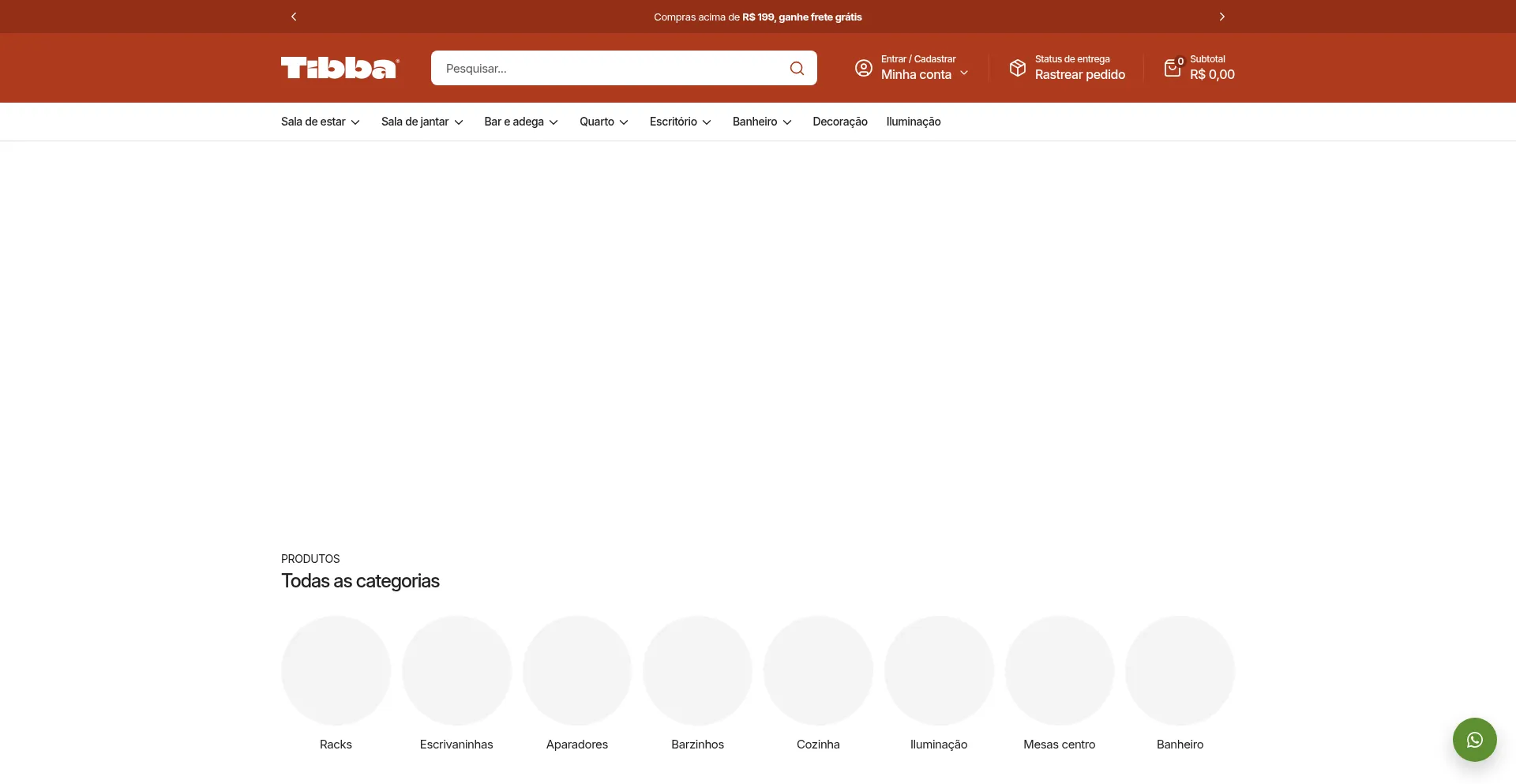Show the previous announcement banner message
Image resolution: width=1516 pixels, height=784 pixels.
pos(294,17)
